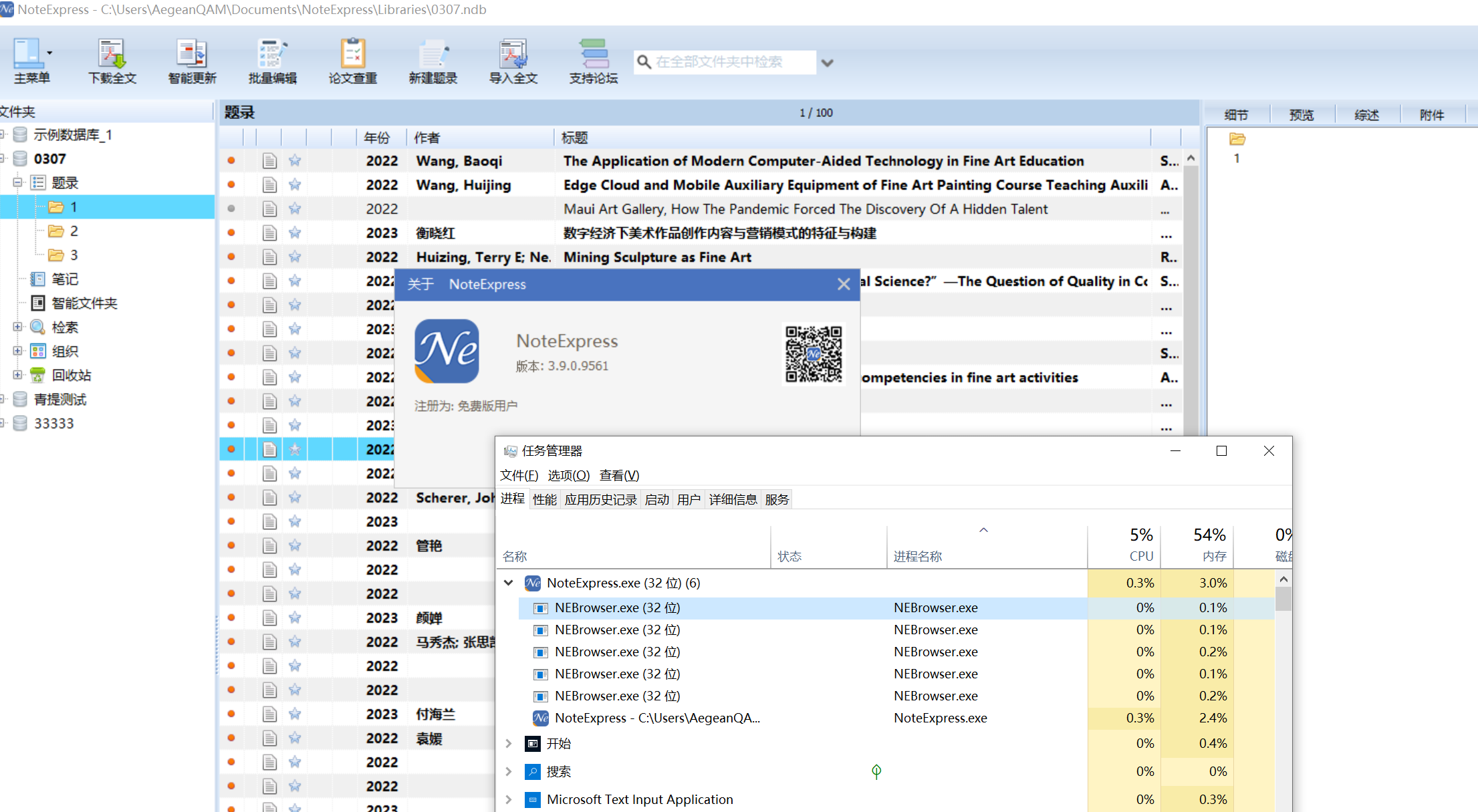Open the 支持论坛 support forum icon
This screenshot has height=812, width=1478.
click(x=594, y=53)
